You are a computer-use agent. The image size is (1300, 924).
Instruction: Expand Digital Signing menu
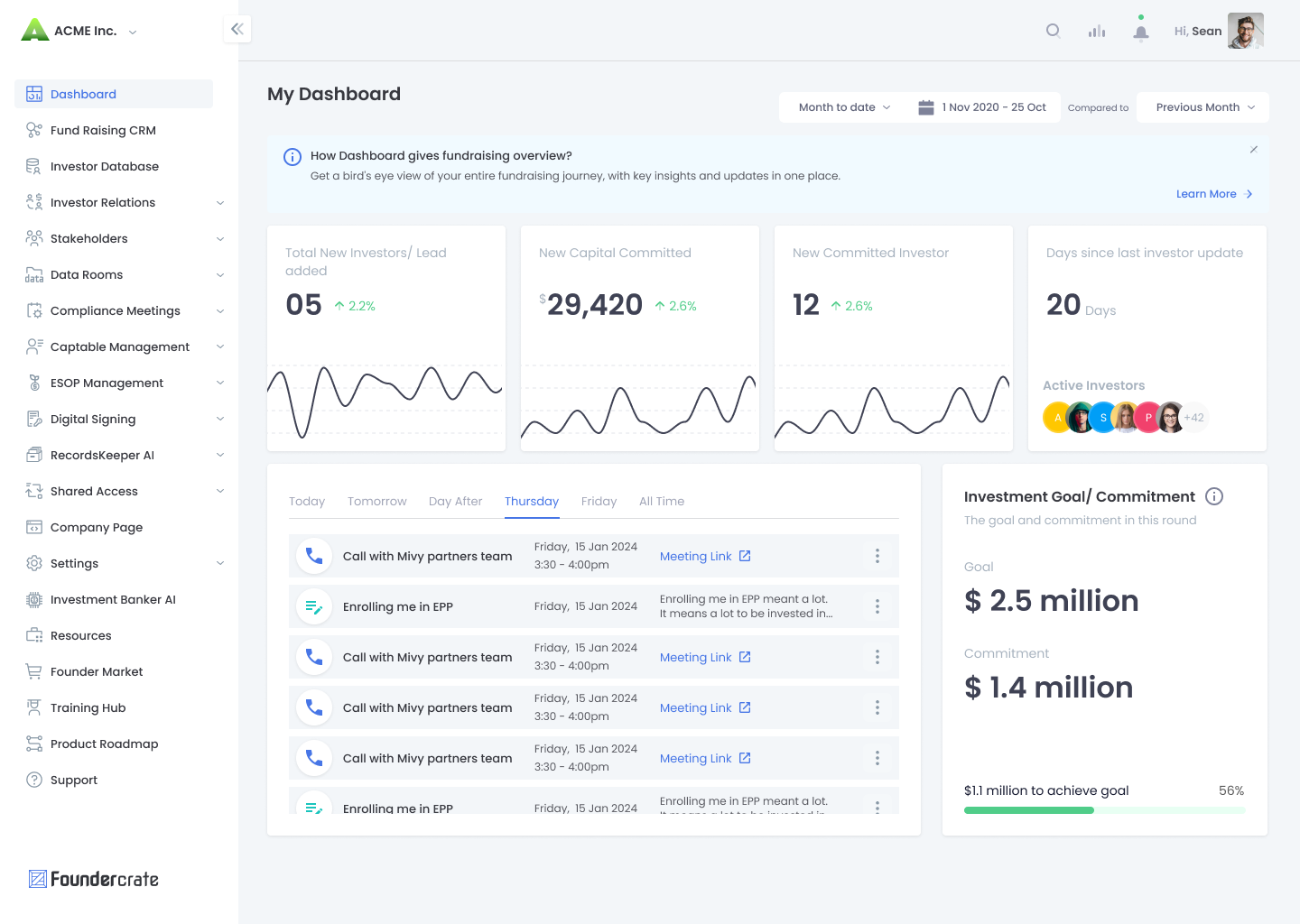click(x=220, y=419)
